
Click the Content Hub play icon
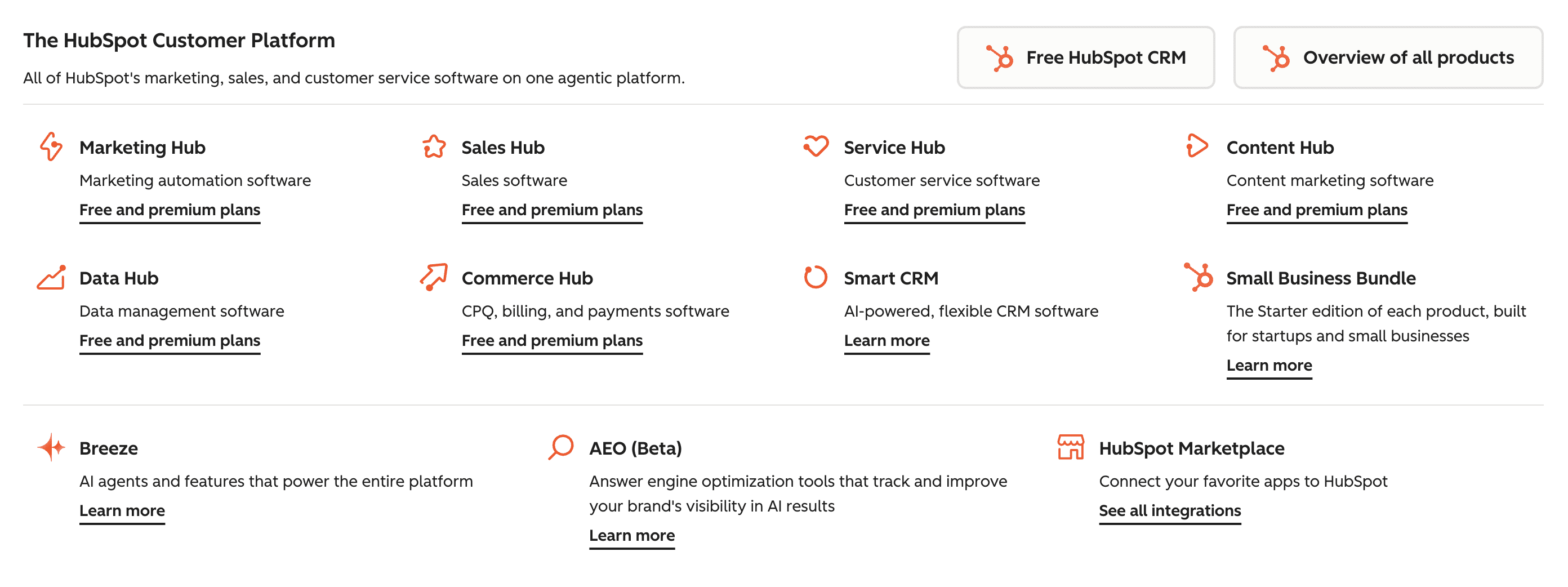[x=1197, y=146]
